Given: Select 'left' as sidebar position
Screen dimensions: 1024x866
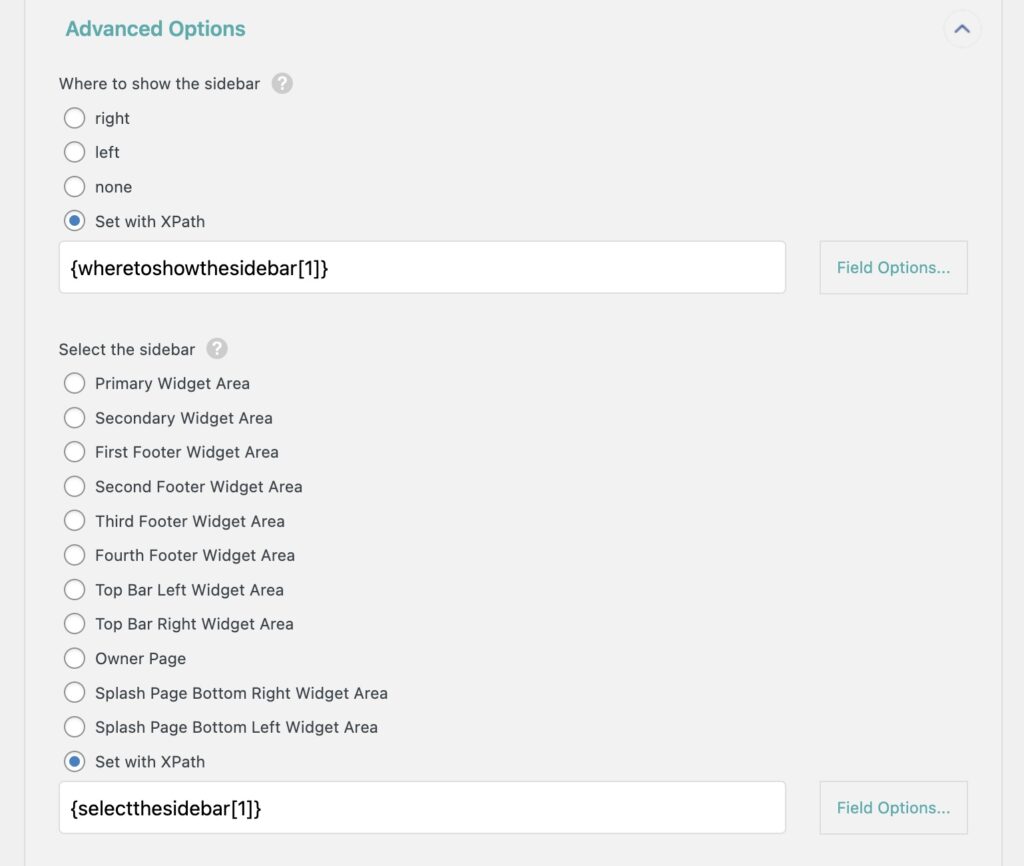Looking at the screenshot, I should pos(74,152).
